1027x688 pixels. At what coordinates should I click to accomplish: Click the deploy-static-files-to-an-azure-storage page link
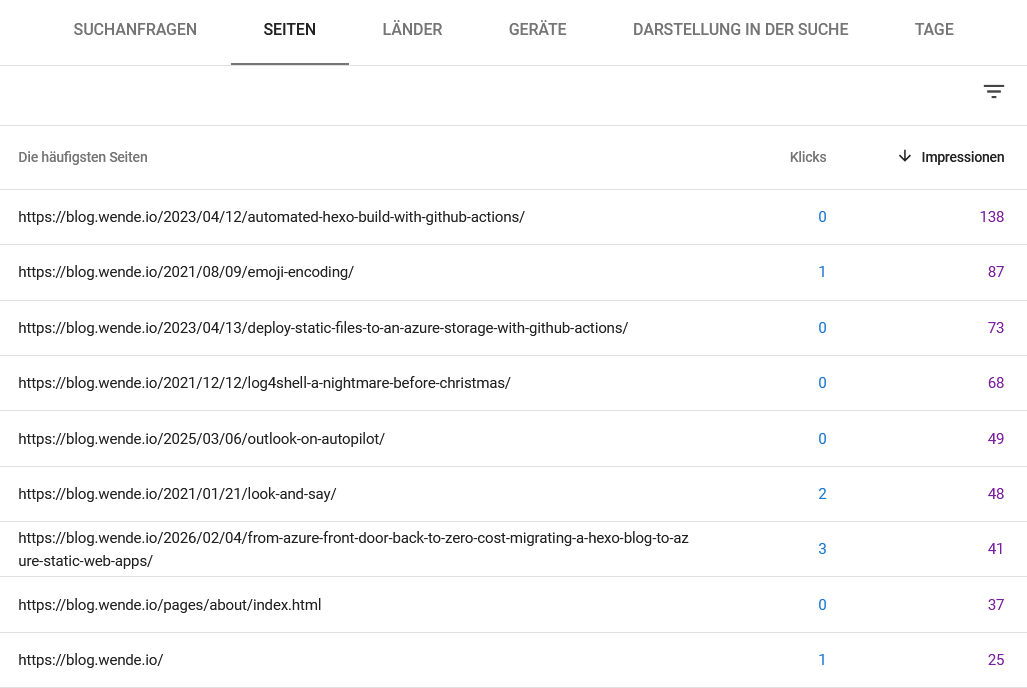pyautogui.click(x=322, y=327)
